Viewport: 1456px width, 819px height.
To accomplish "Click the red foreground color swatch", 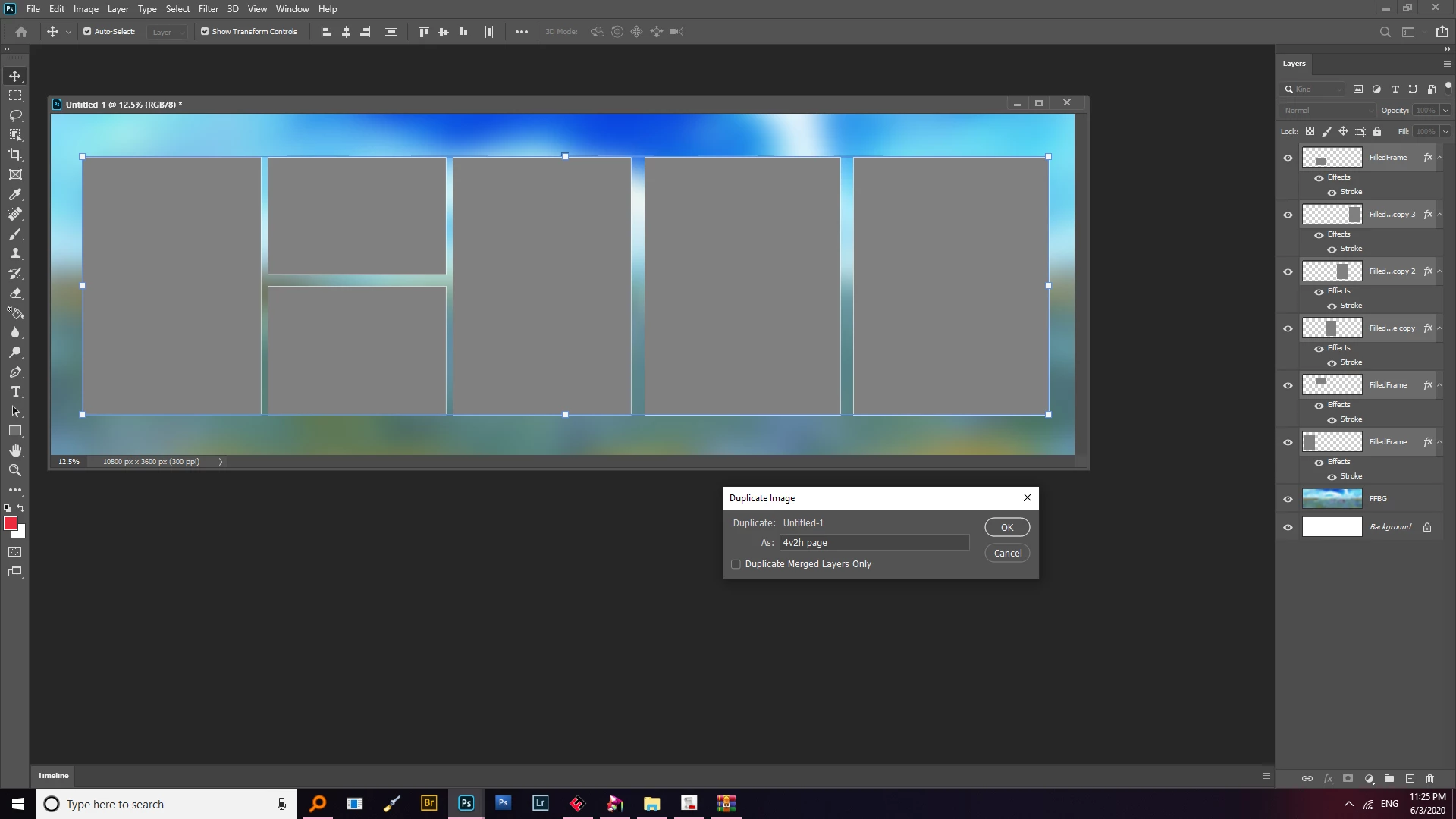I will tap(11, 523).
